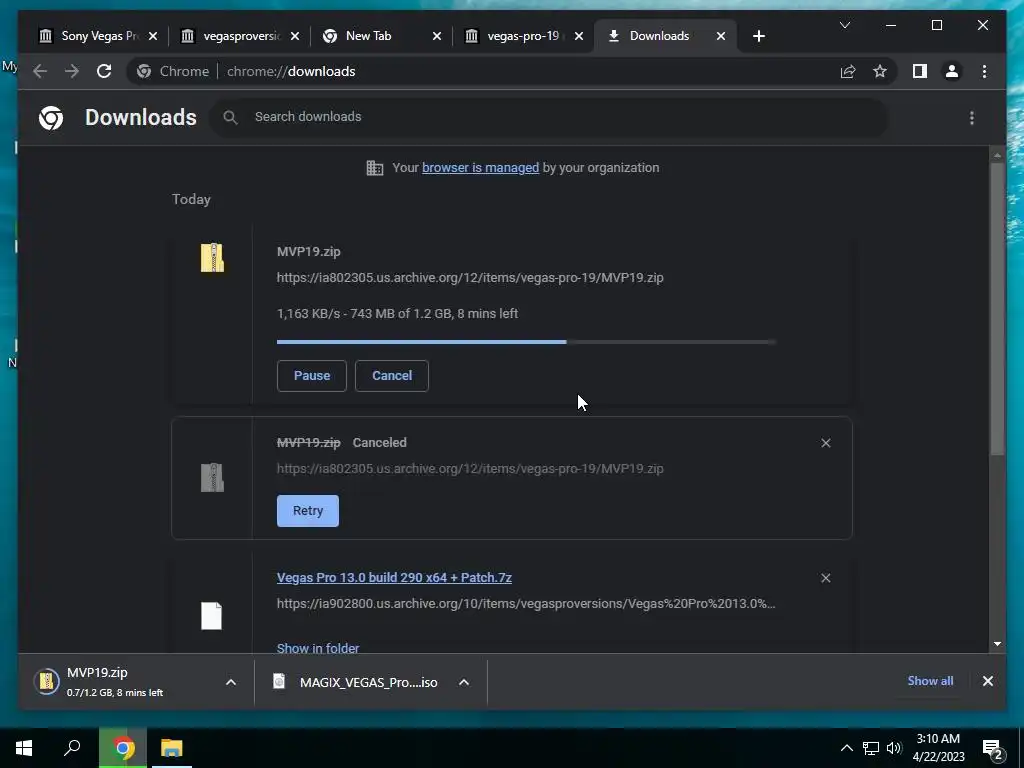Image resolution: width=1024 pixels, height=768 pixels.
Task: Go back using the browser back arrow
Action: click(40, 71)
